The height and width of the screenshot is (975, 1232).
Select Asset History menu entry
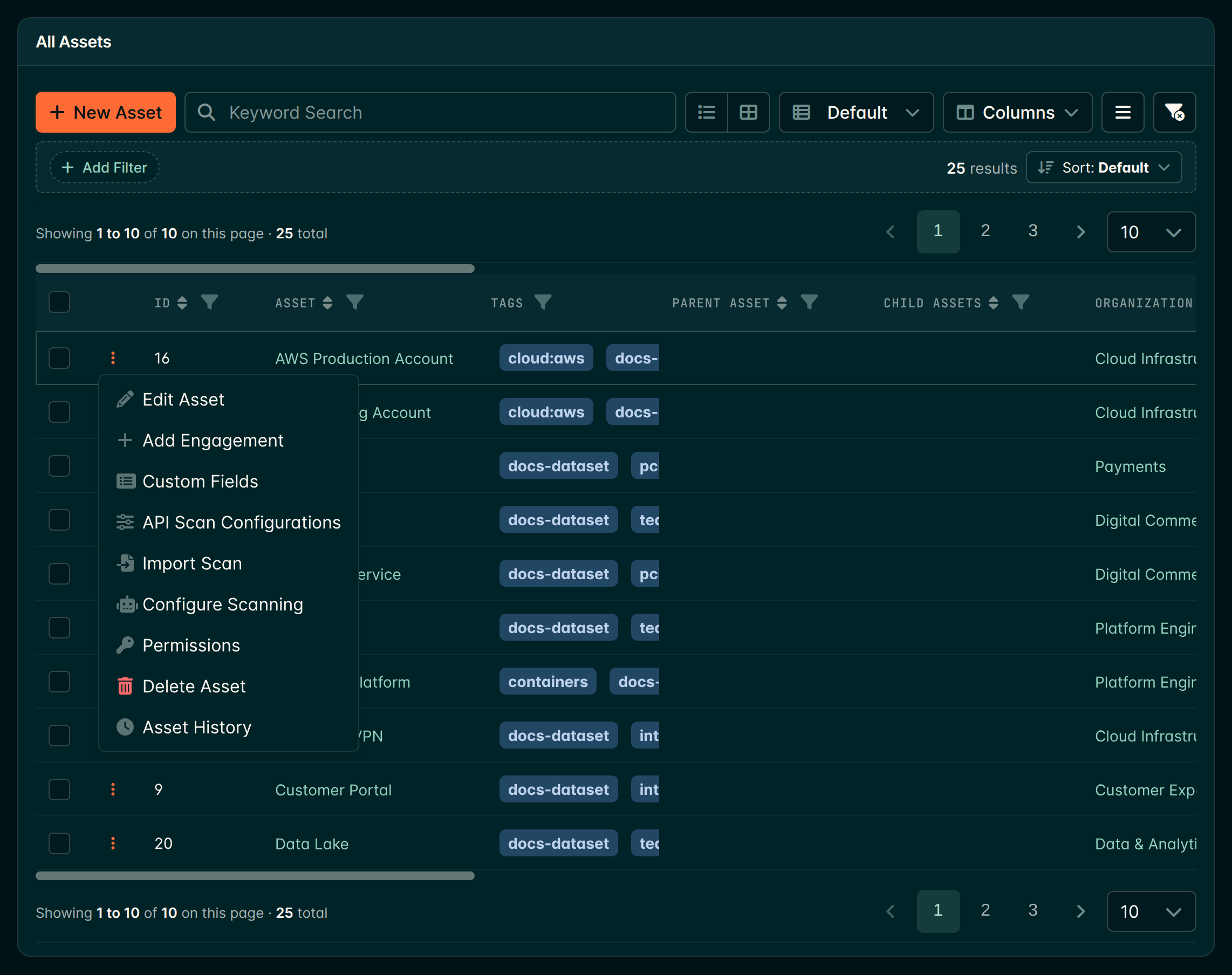[228, 727]
